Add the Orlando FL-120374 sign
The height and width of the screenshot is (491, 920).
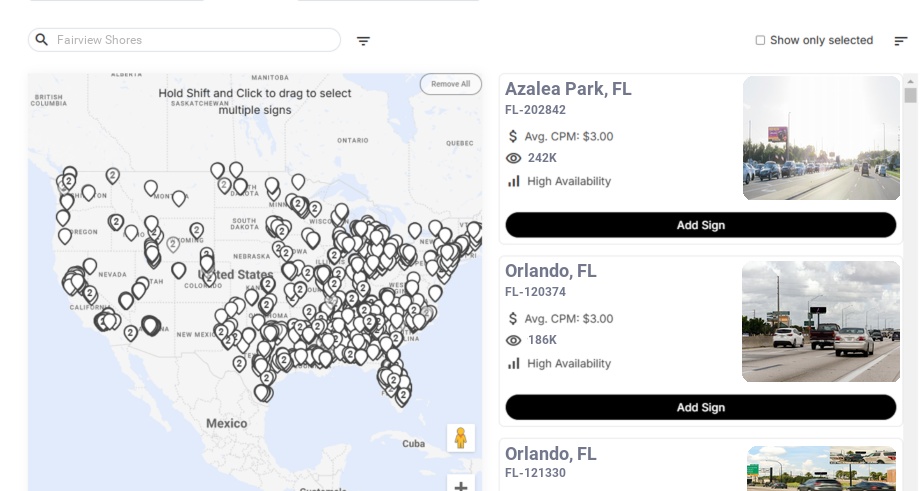700,407
